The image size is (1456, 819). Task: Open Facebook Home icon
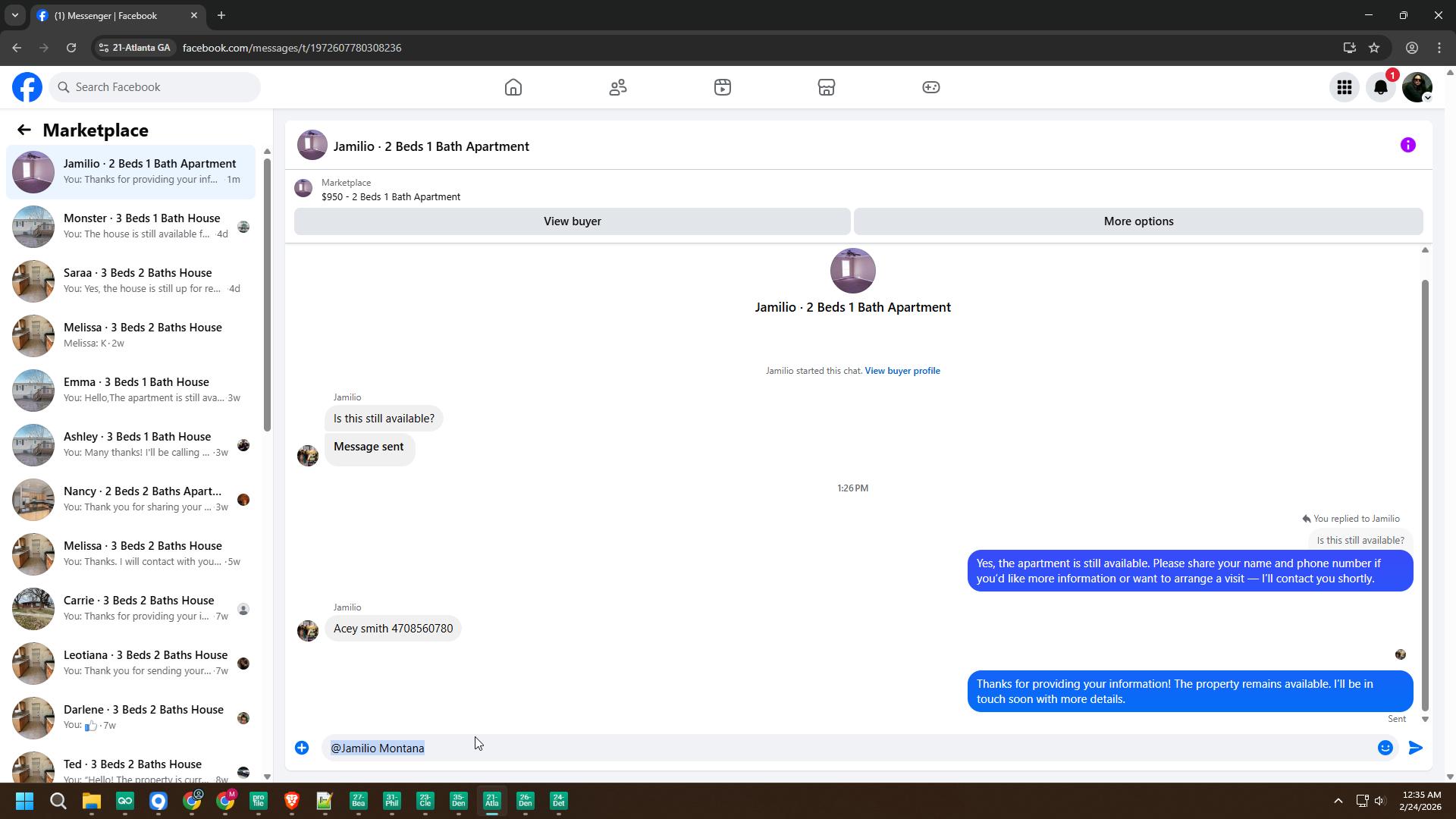point(513,87)
